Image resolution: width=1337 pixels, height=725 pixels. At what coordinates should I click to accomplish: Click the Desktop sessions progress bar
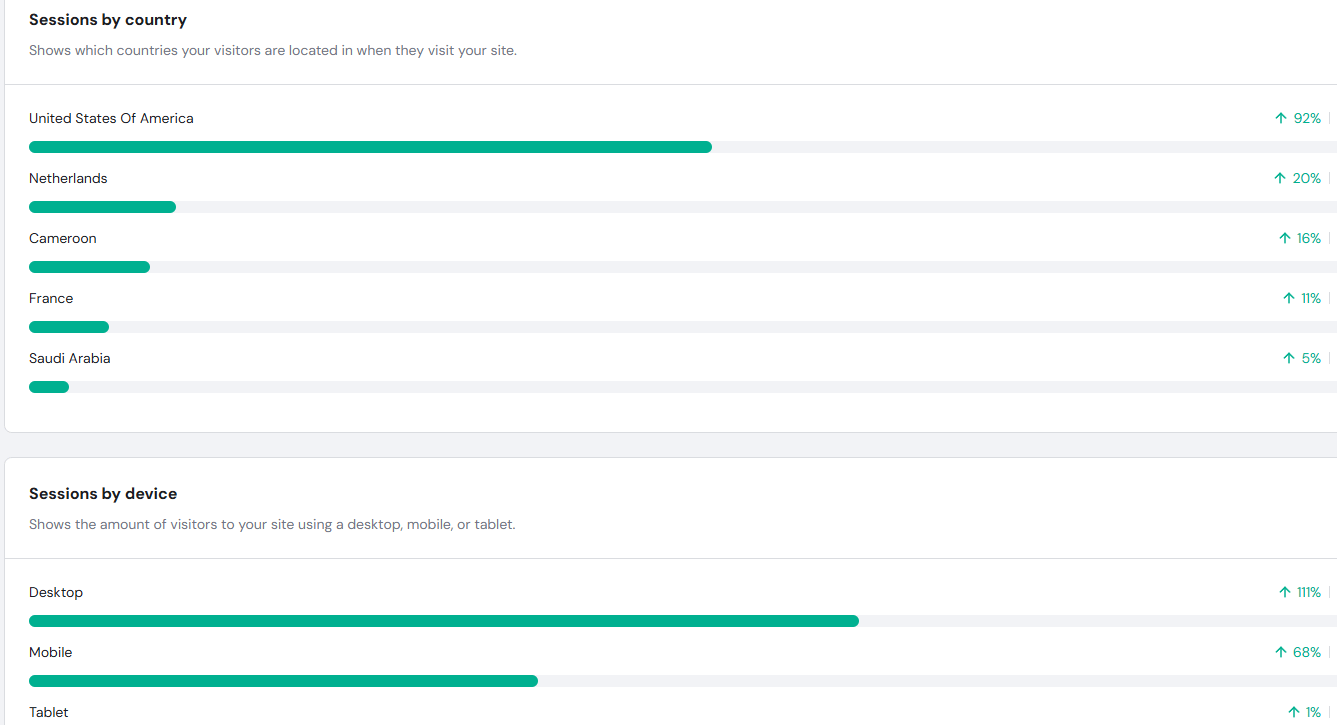coord(683,621)
